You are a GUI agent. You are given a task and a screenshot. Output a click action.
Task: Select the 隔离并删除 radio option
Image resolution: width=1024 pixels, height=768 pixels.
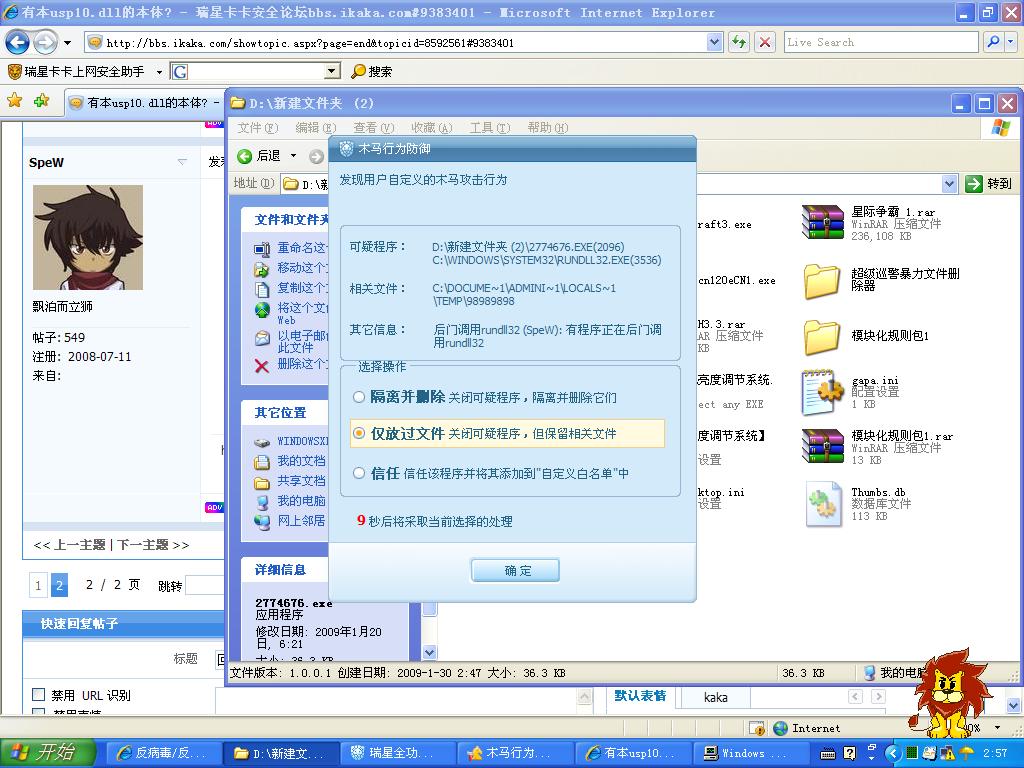coord(359,396)
